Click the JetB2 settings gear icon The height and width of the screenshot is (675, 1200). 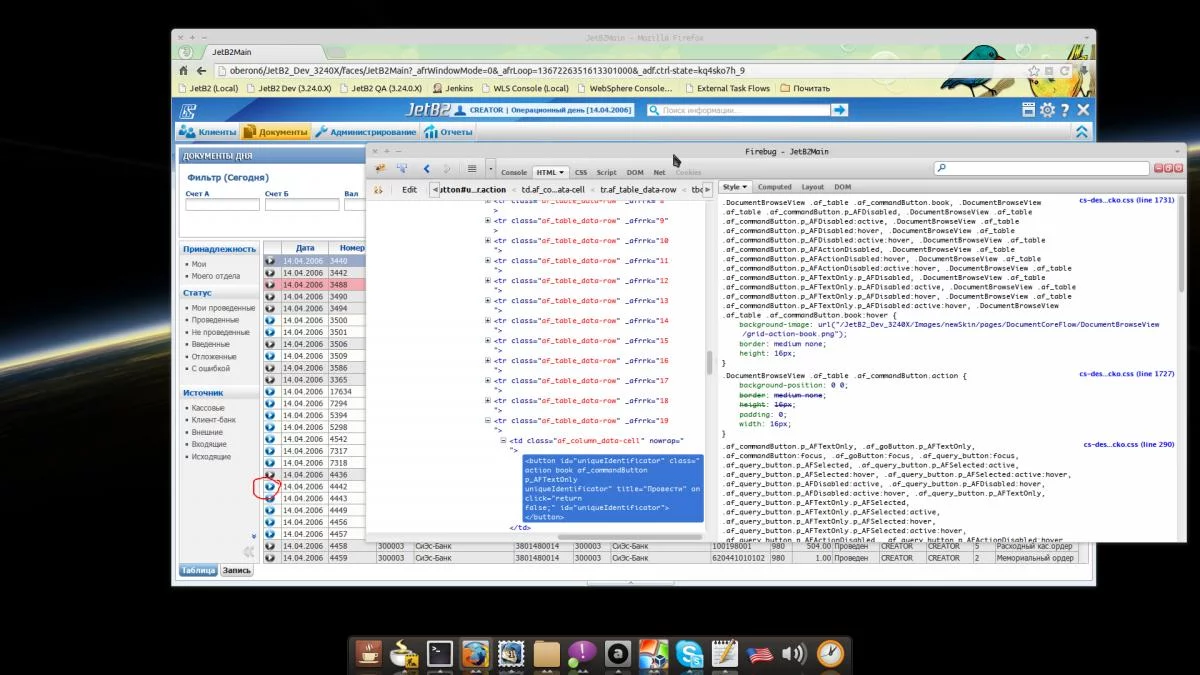coord(1047,110)
